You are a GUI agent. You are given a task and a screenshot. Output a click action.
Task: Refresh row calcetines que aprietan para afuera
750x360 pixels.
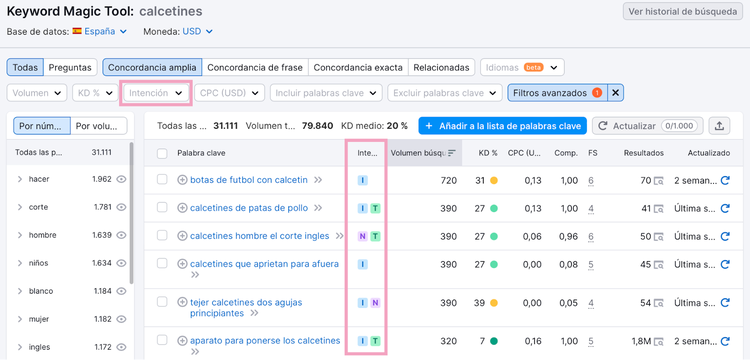(x=725, y=264)
